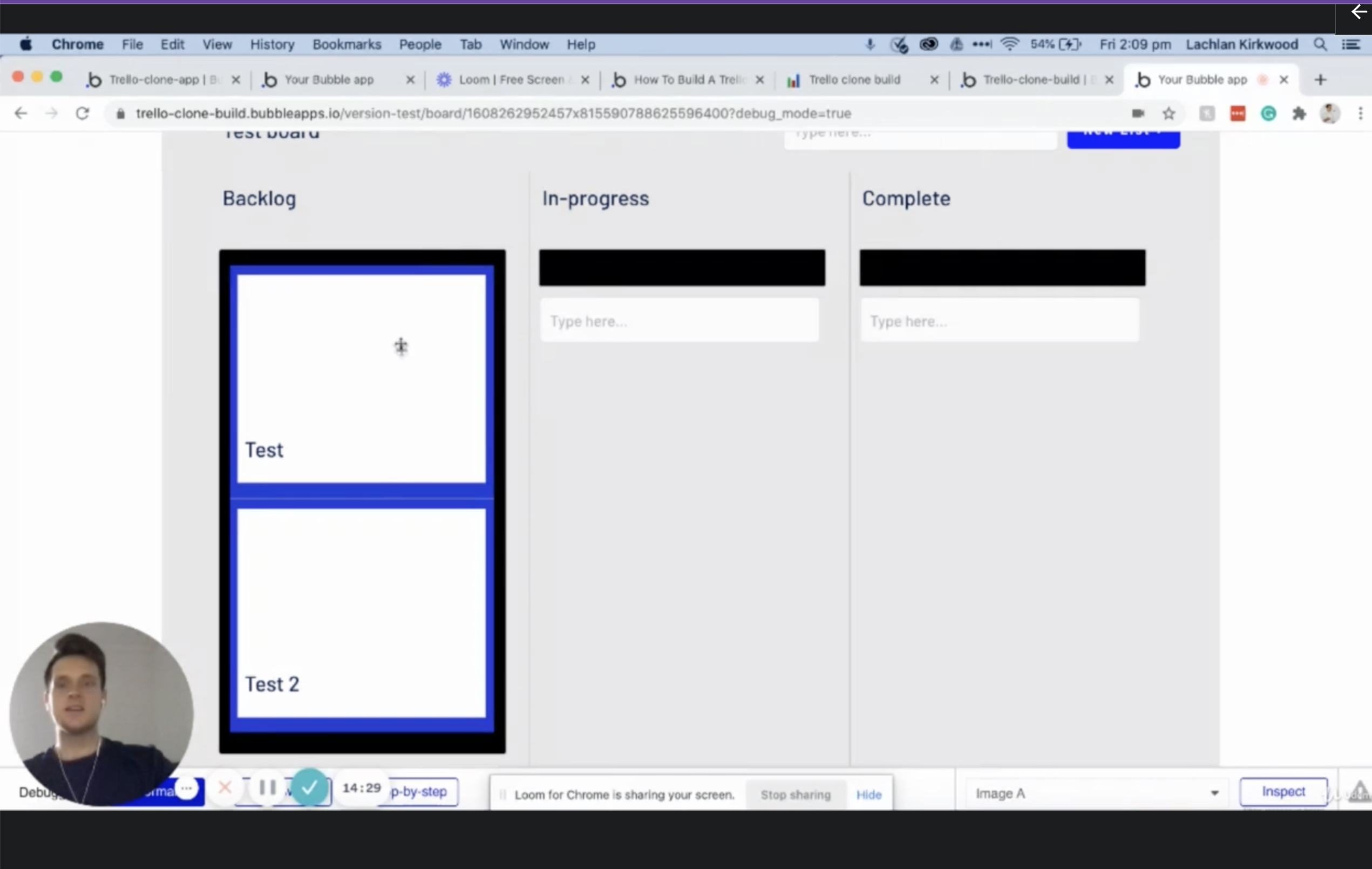Click the browser reload page icon
The width and height of the screenshot is (1372, 869).
pyautogui.click(x=83, y=113)
